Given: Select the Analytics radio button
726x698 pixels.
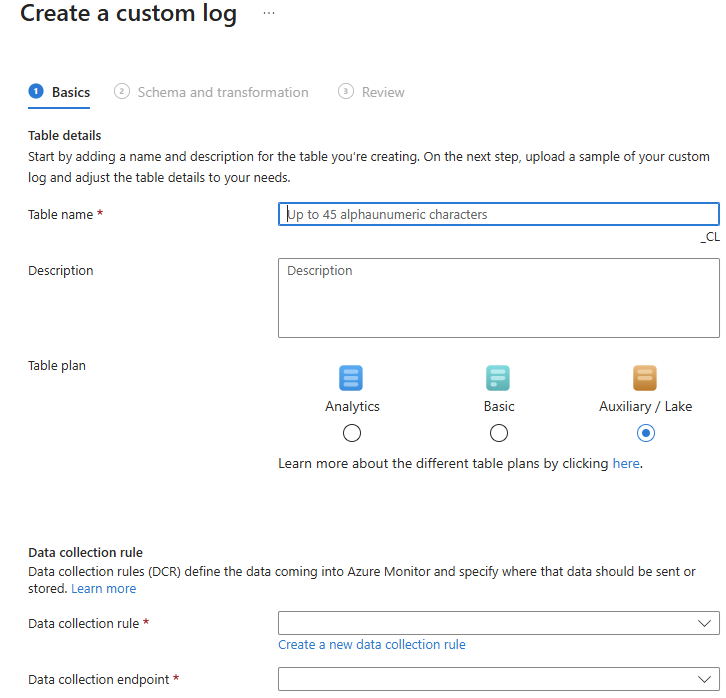Looking at the screenshot, I should (352, 433).
